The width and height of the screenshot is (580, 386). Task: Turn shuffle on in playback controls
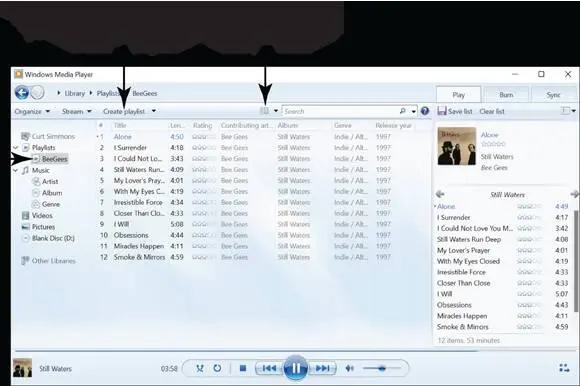[x=200, y=368]
